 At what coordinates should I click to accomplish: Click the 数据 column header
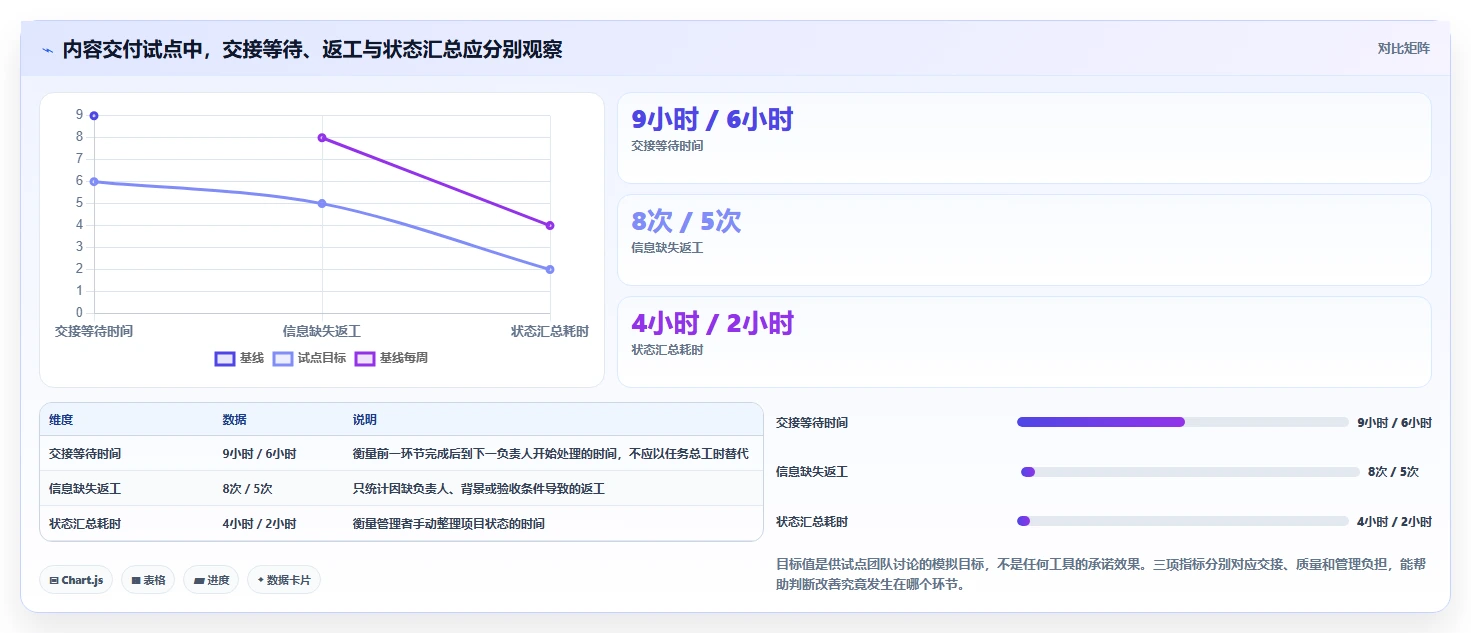pos(234,420)
